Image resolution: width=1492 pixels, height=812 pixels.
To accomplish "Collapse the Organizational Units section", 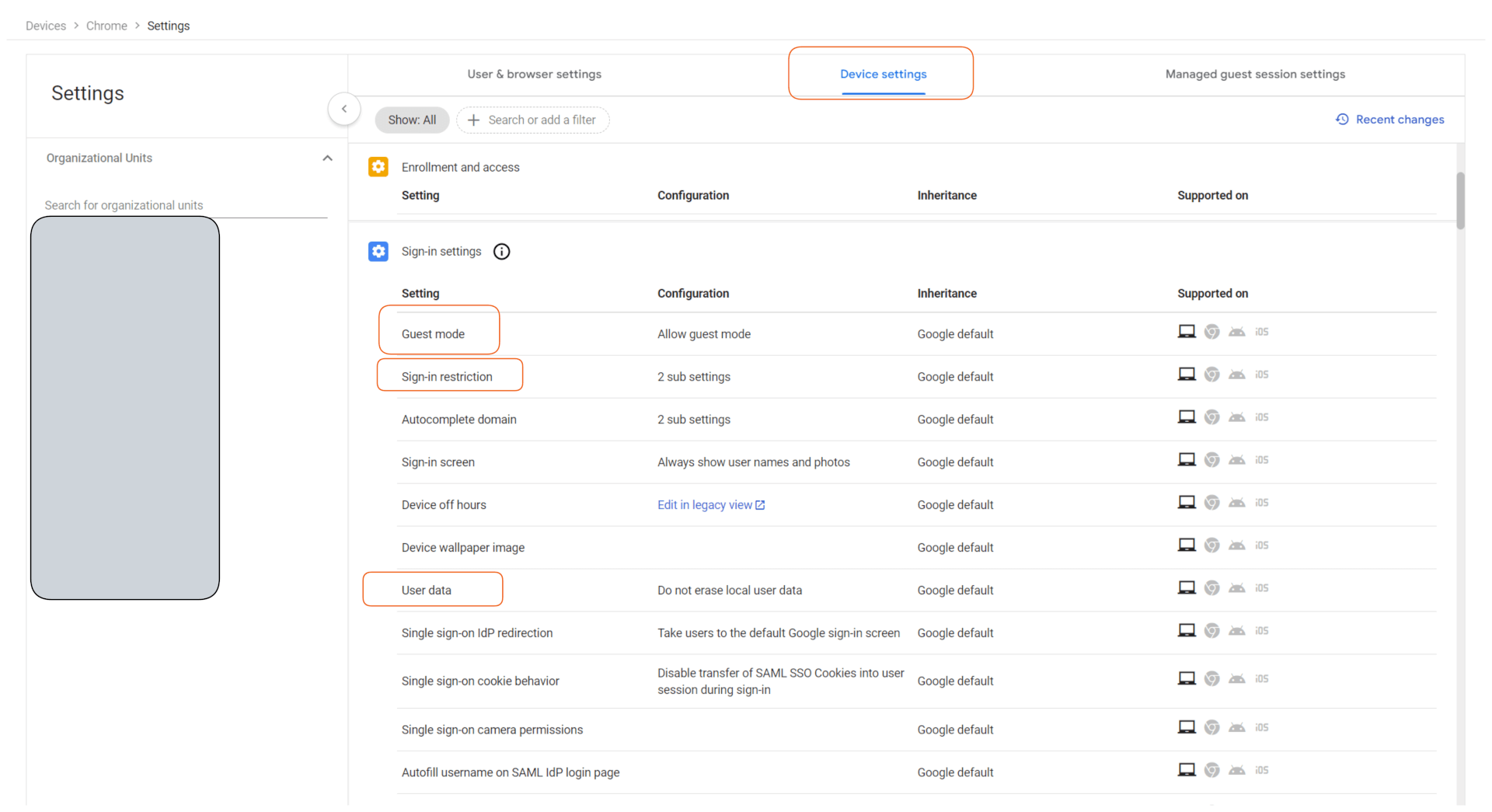I will point(327,157).
